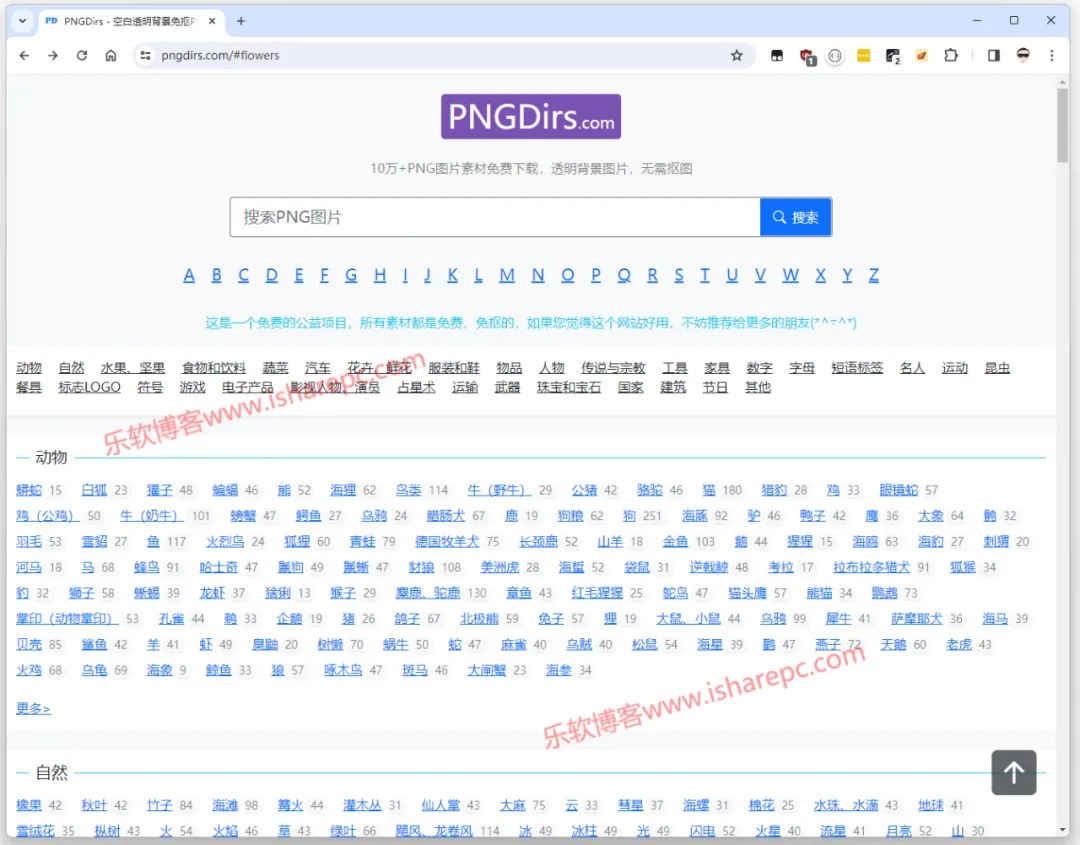Open the 仙人掌 link in 自然

441,806
